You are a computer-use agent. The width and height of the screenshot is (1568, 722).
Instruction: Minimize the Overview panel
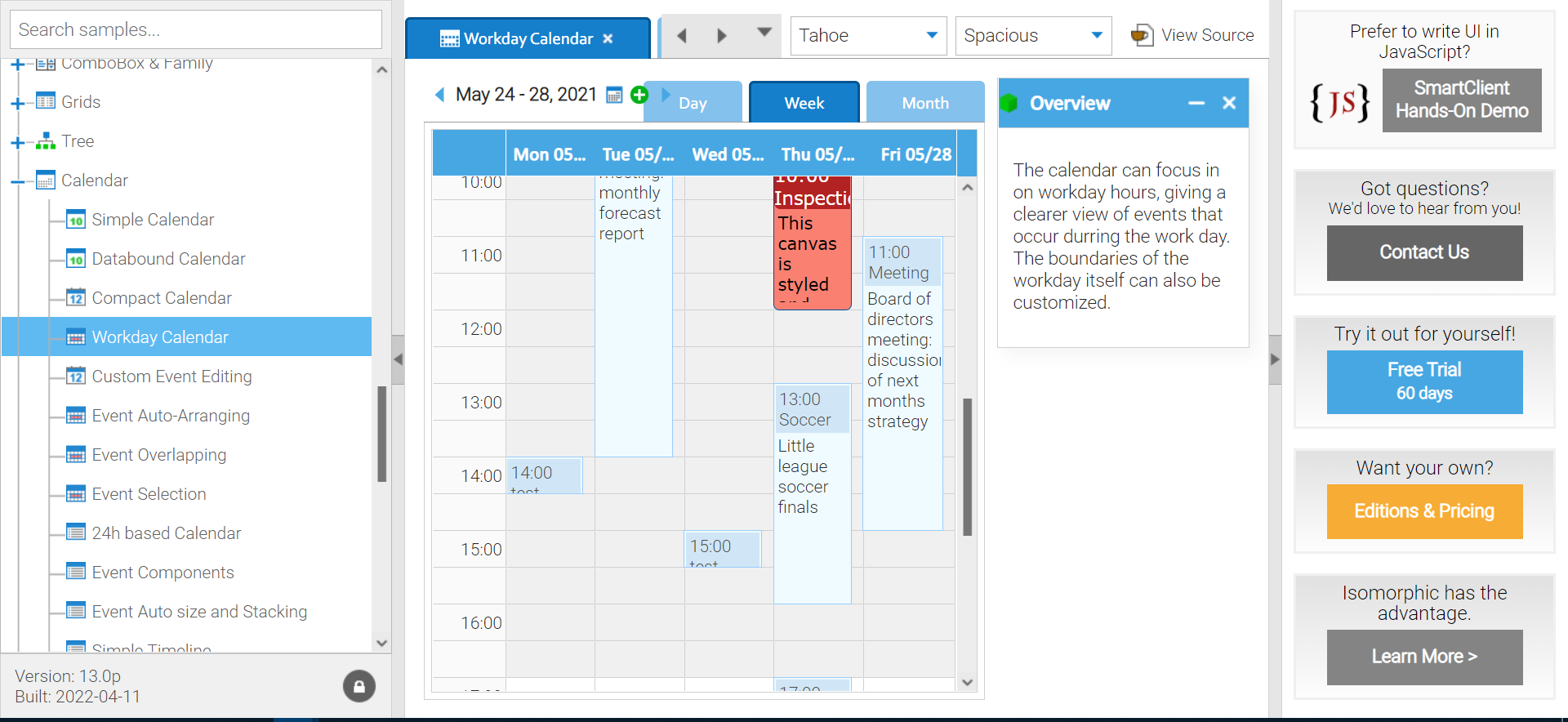pyautogui.click(x=1196, y=103)
